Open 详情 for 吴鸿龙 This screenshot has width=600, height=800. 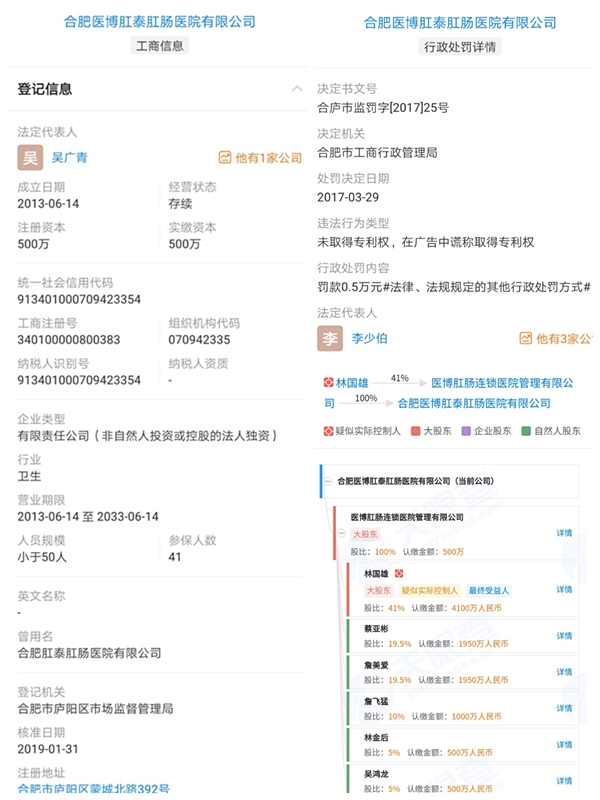(564, 781)
